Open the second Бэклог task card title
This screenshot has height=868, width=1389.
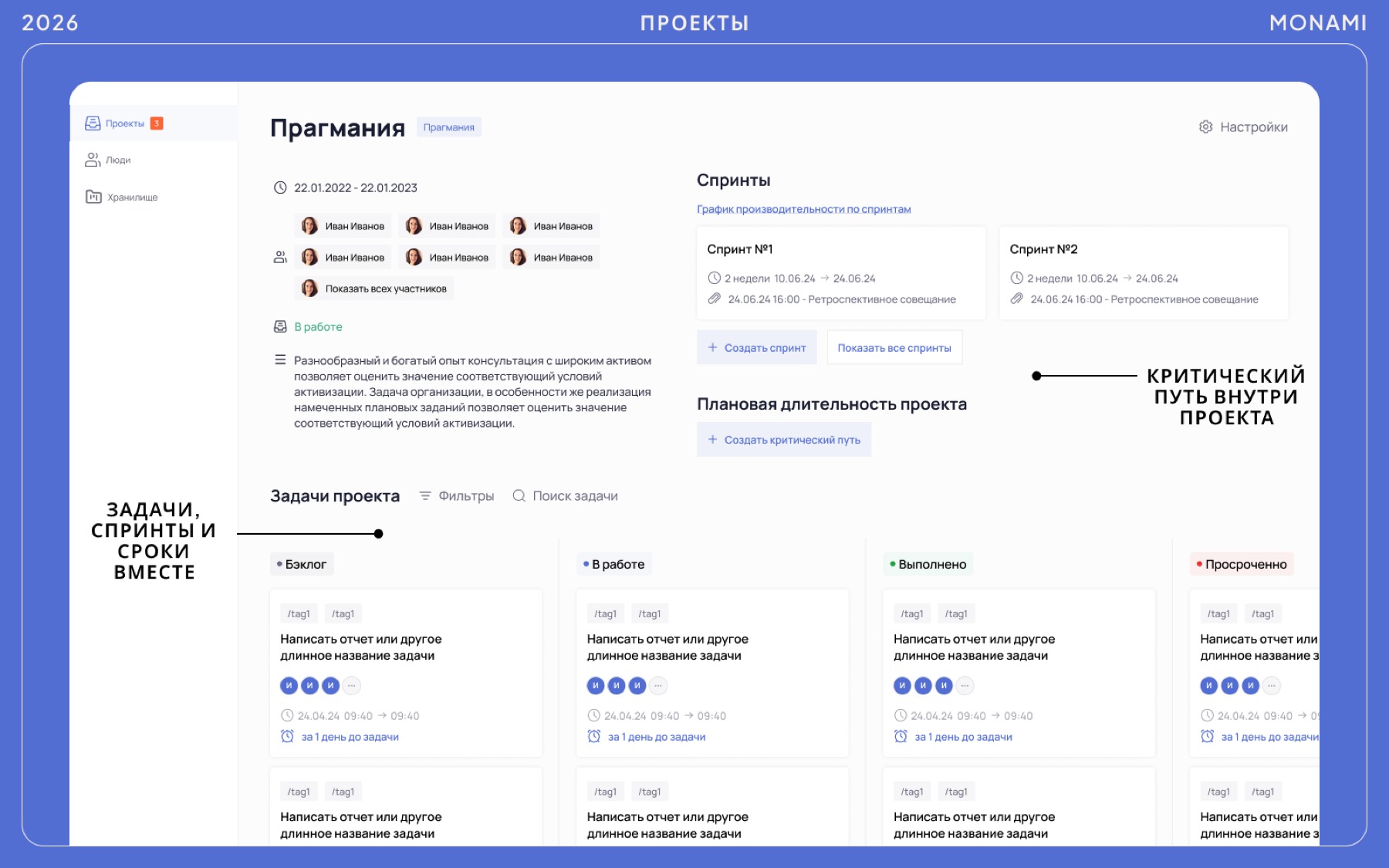[361, 825]
